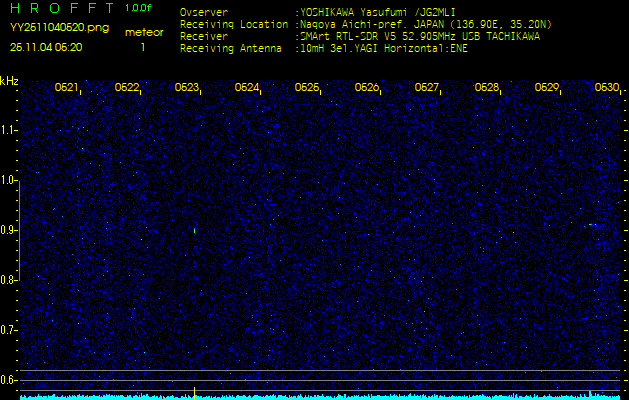The width and height of the screenshot is (629, 400).
Task: Click the kHz axis unit label
Action: [9, 81]
